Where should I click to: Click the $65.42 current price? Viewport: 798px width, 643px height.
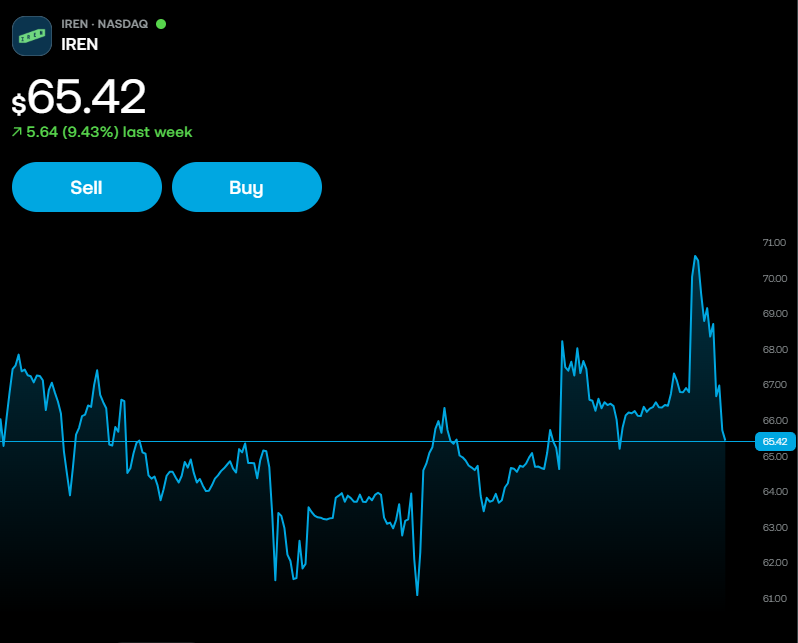tap(79, 97)
